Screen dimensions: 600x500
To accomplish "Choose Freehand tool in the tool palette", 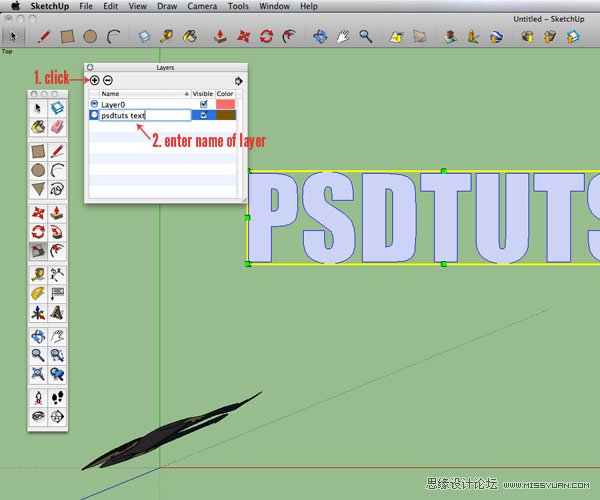I will pyautogui.click(x=57, y=189).
